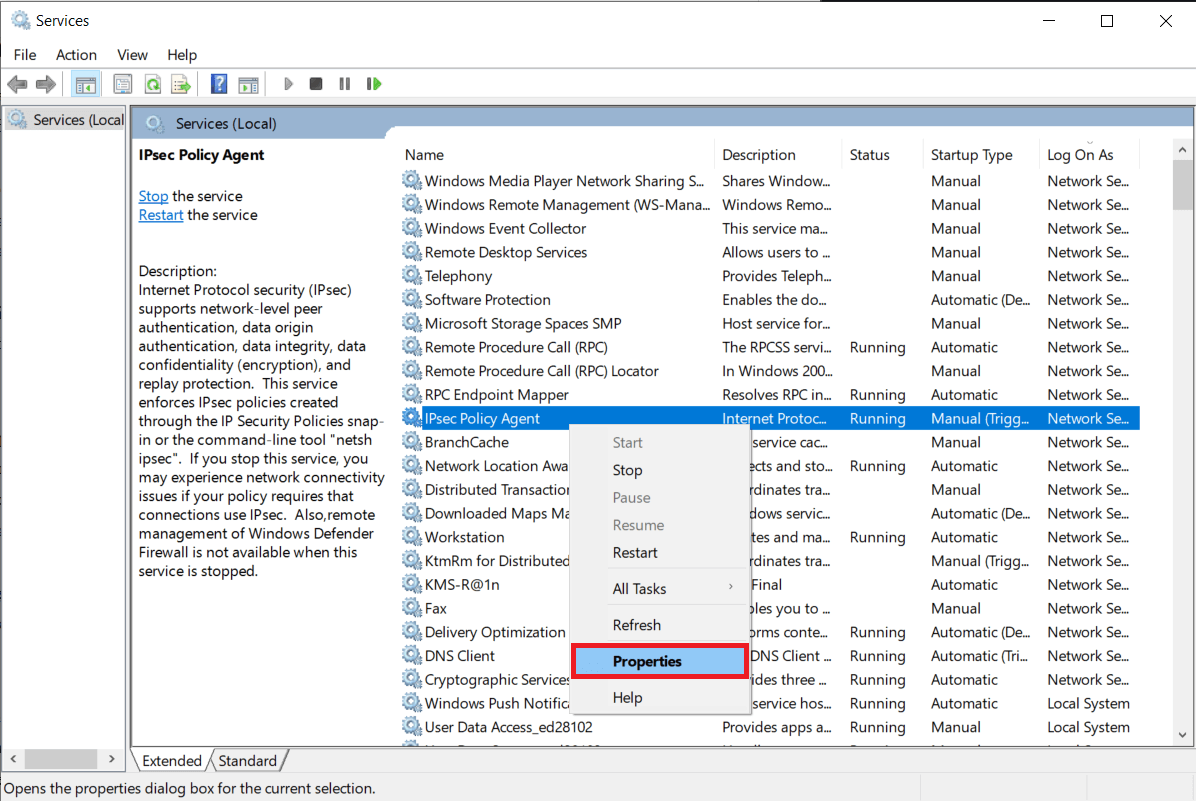Open Properties dialog via the toolbar icon
The height and width of the screenshot is (801, 1196).
pos(122,83)
